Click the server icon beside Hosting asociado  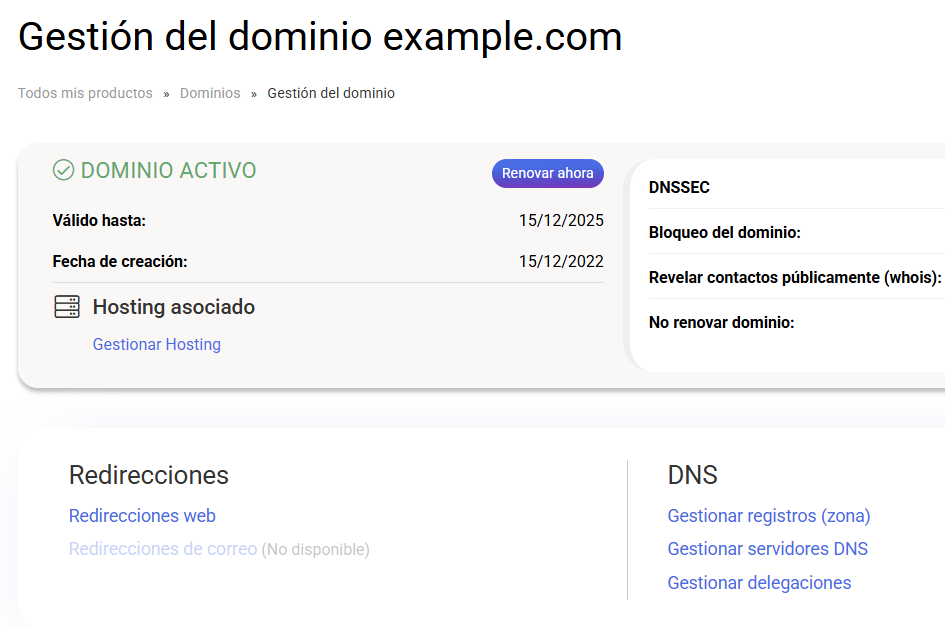click(67, 307)
